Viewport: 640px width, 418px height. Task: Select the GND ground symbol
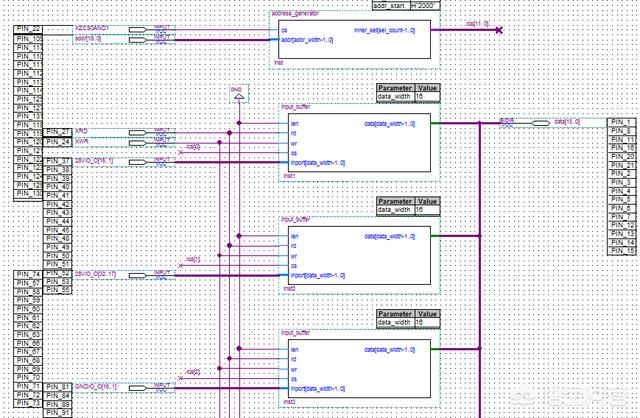pos(237,94)
